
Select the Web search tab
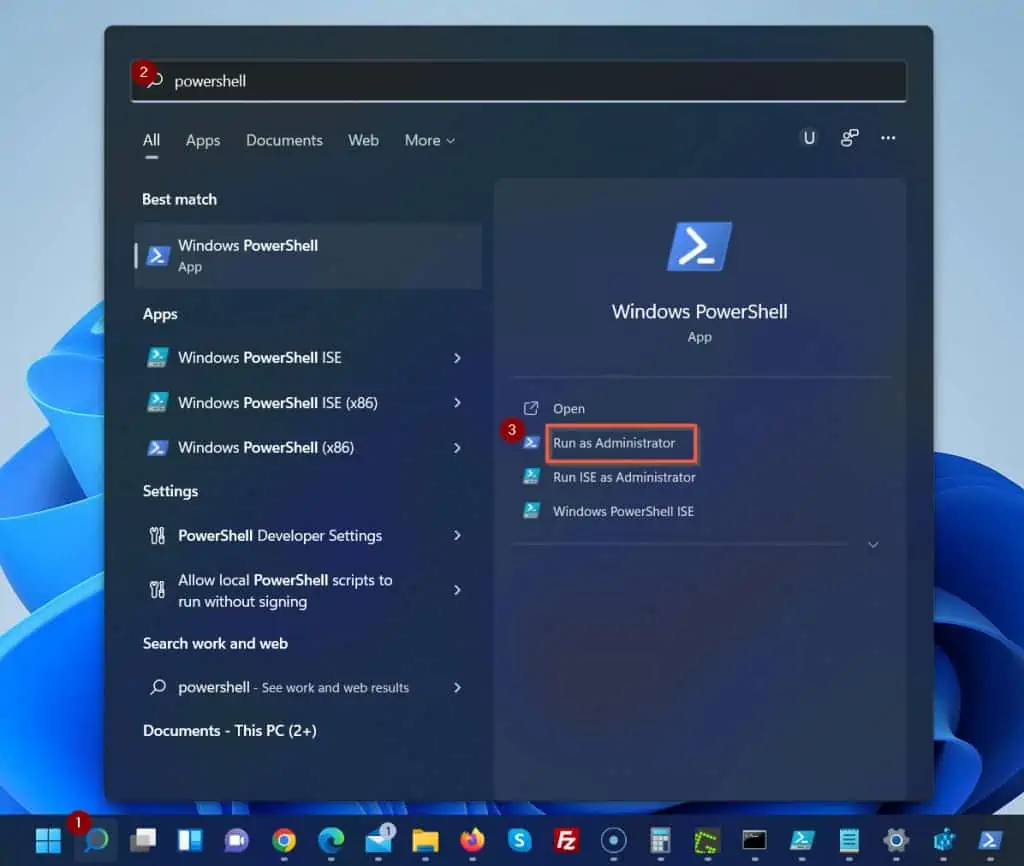[363, 141]
